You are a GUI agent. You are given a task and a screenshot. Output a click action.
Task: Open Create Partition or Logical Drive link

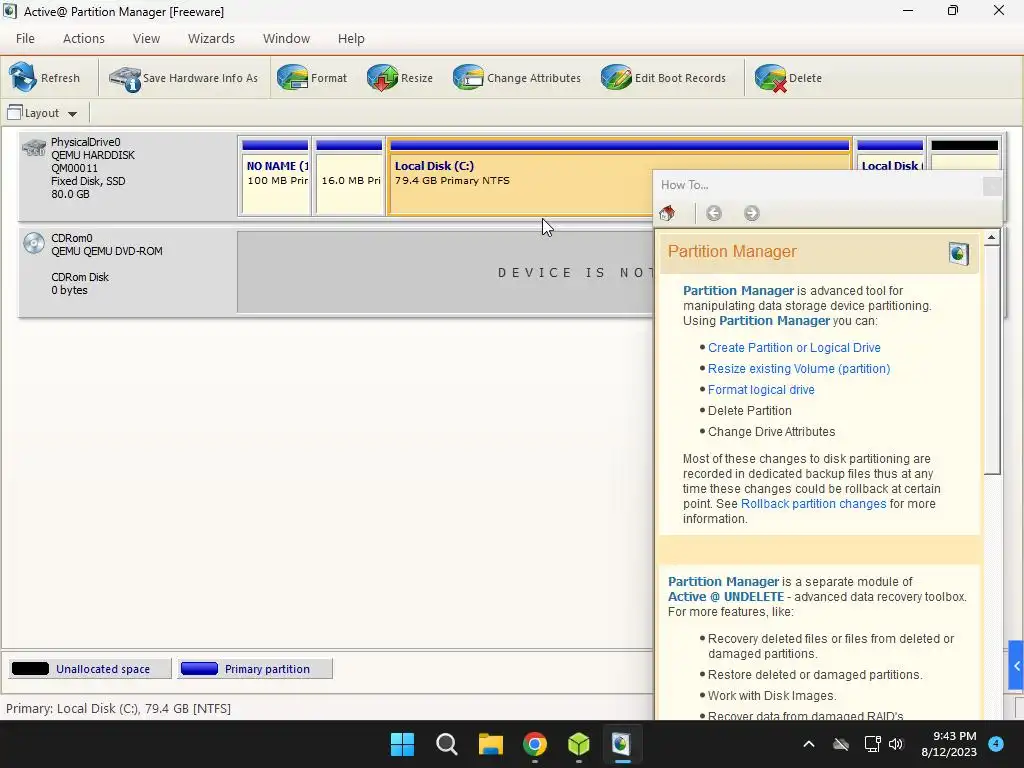point(794,347)
